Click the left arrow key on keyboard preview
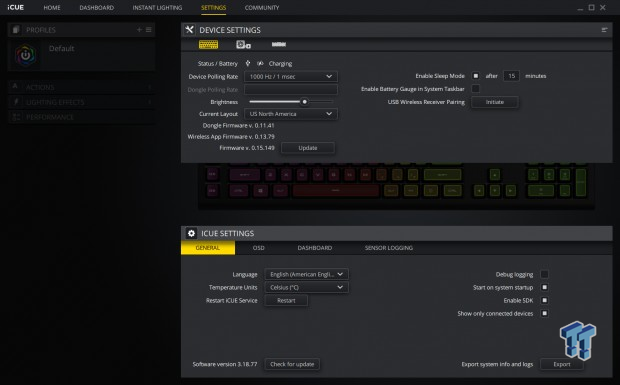Viewport: 620px width, 385px height. [x=479, y=191]
